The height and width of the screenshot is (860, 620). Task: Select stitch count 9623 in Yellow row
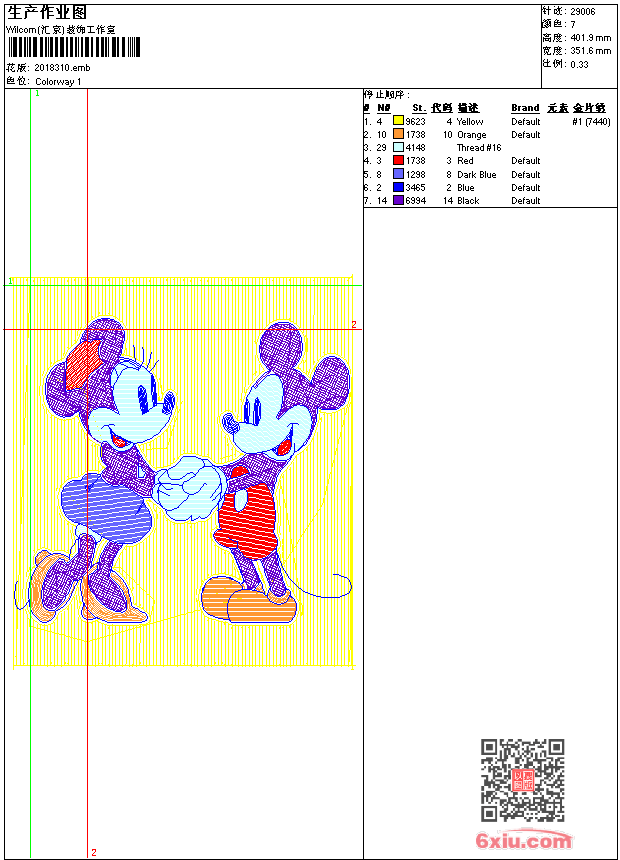[x=415, y=122]
